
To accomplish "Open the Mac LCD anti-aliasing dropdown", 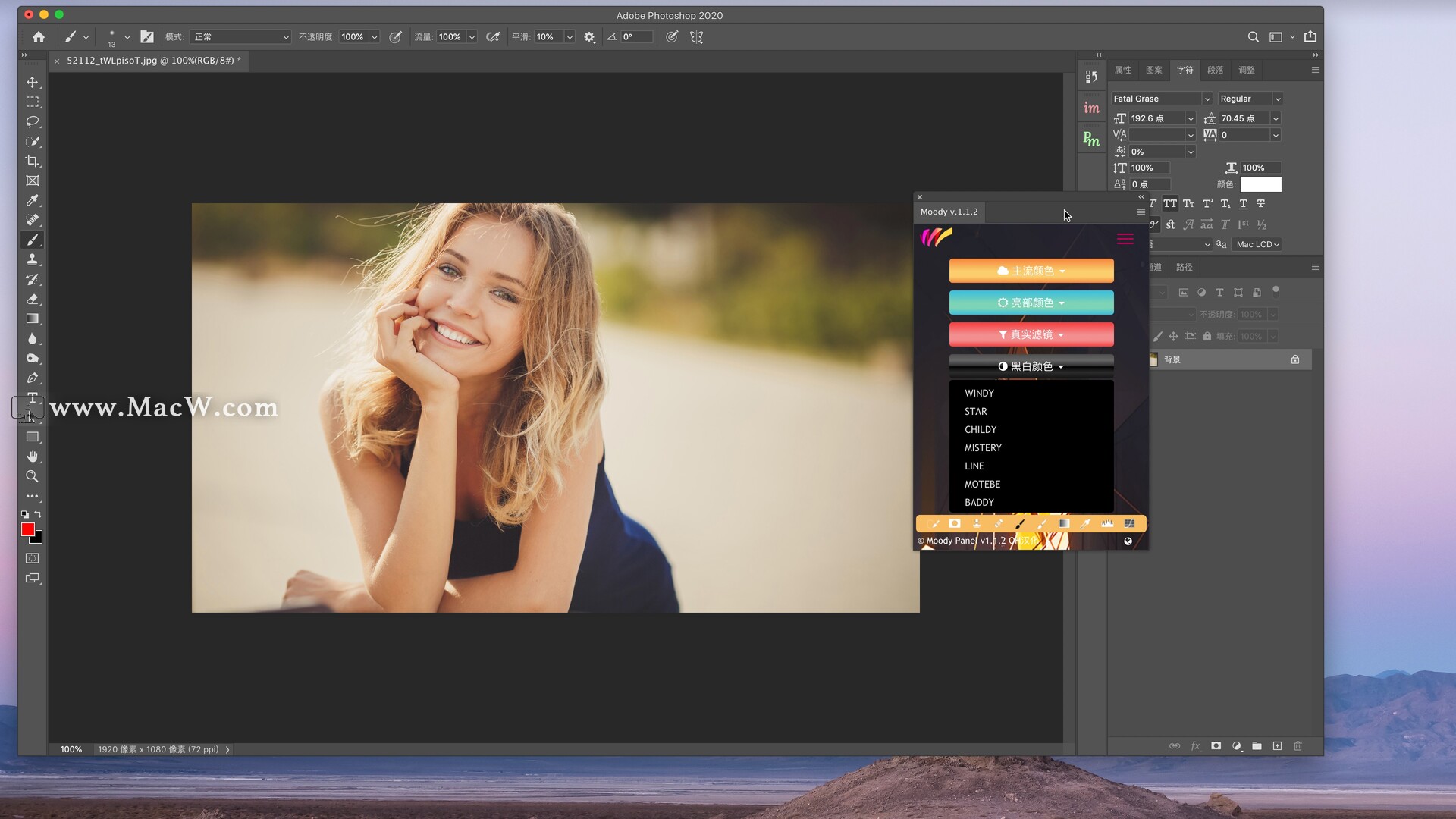I will pyautogui.click(x=1257, y=244).
